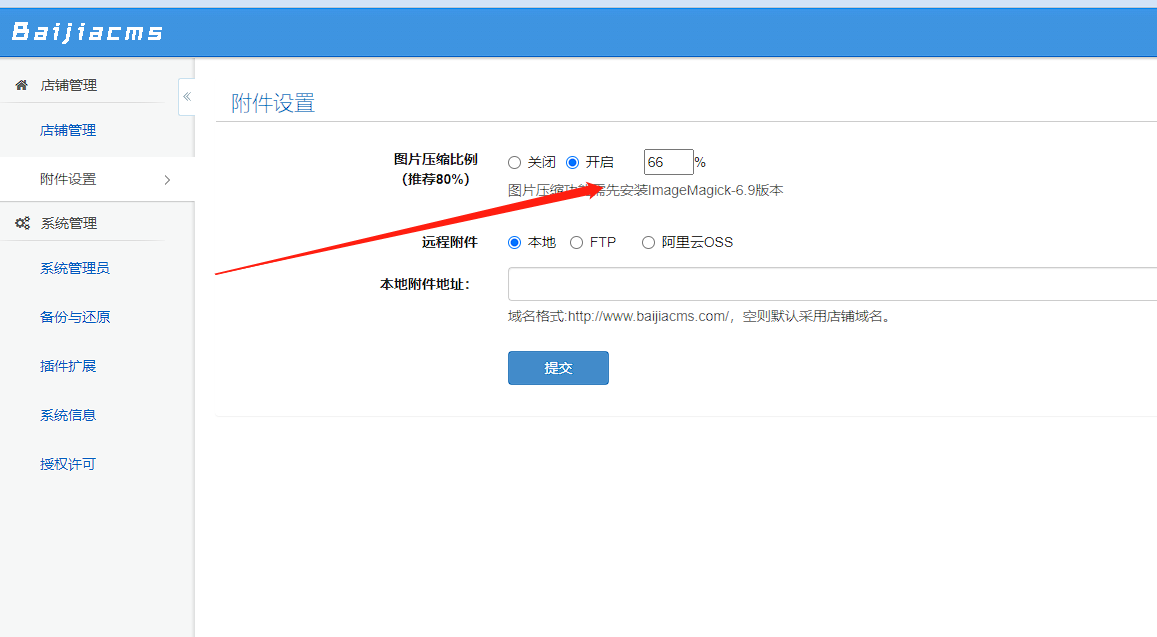
Task: Collapse the sidebar using the « chevron
Action: point(186,97)
